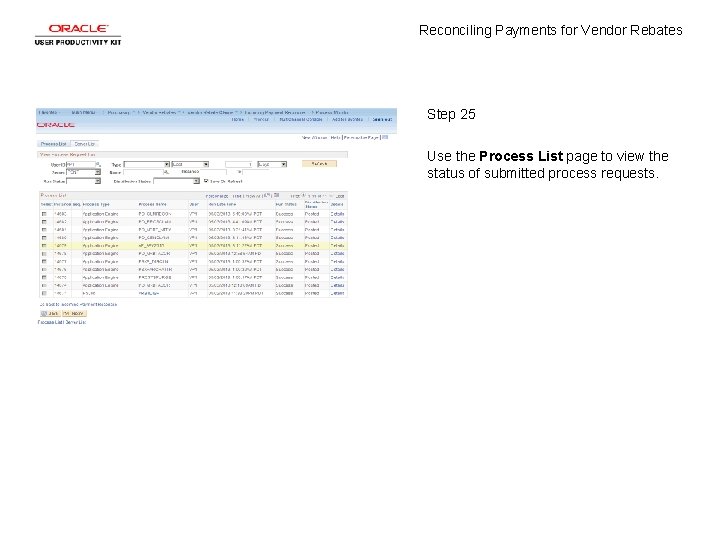Click the Refresh button
This screenshot has width=720, height=540.
pyautogui.click(x=319, y=164)
